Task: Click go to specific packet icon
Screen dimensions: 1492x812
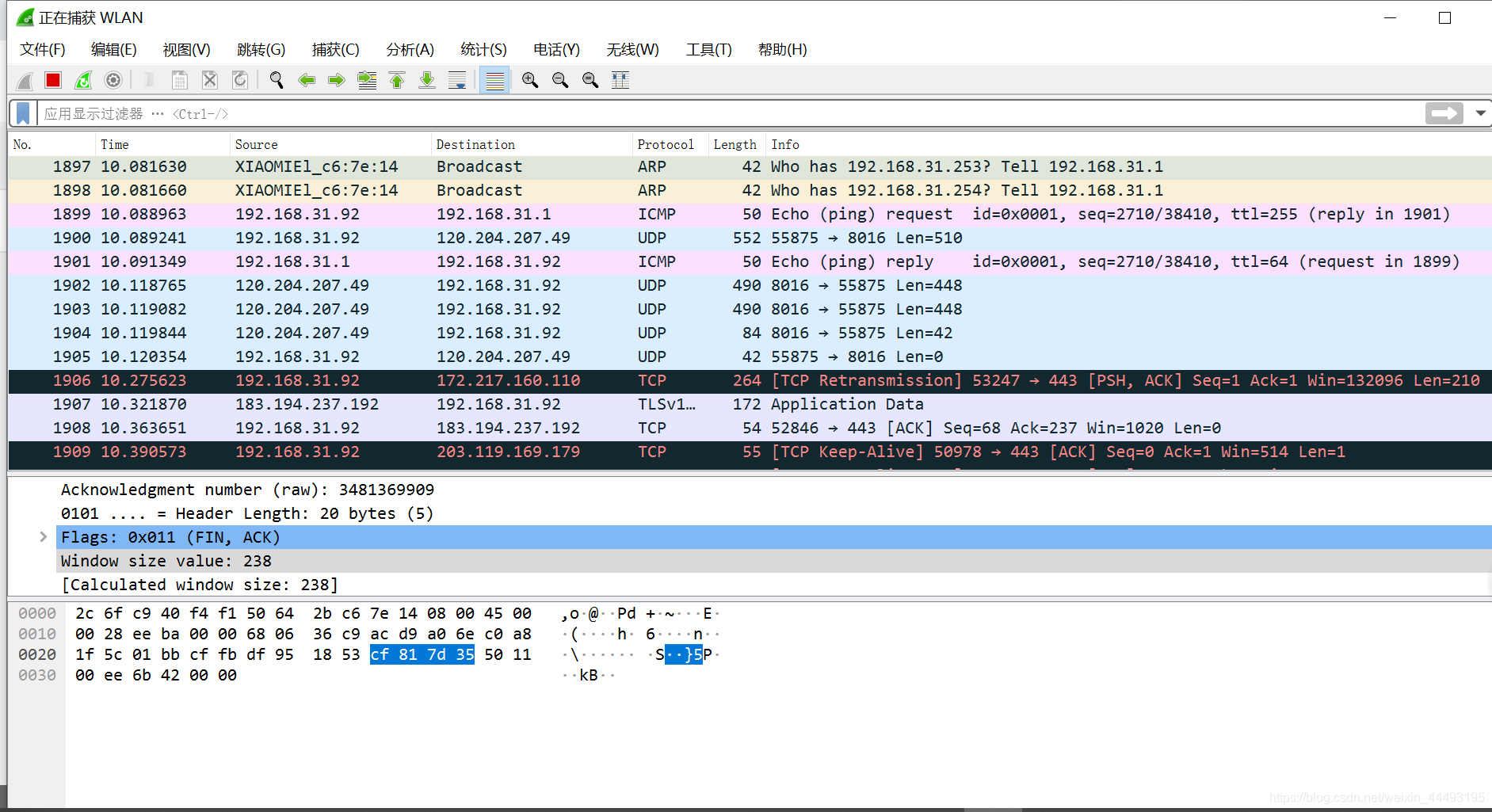Action: (367, 80)
